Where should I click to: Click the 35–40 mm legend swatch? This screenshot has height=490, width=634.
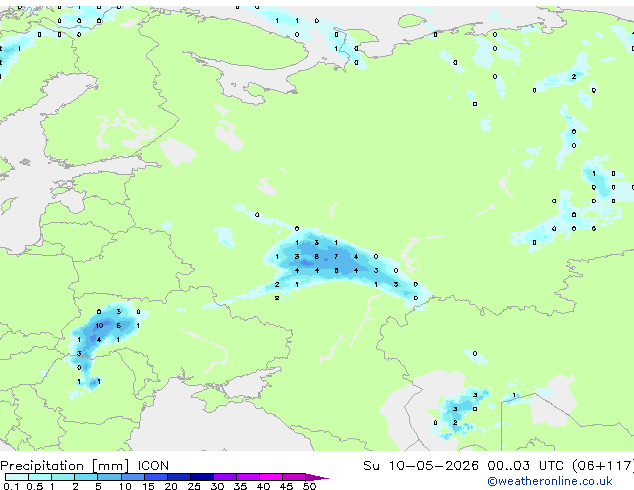click(247, 477)
